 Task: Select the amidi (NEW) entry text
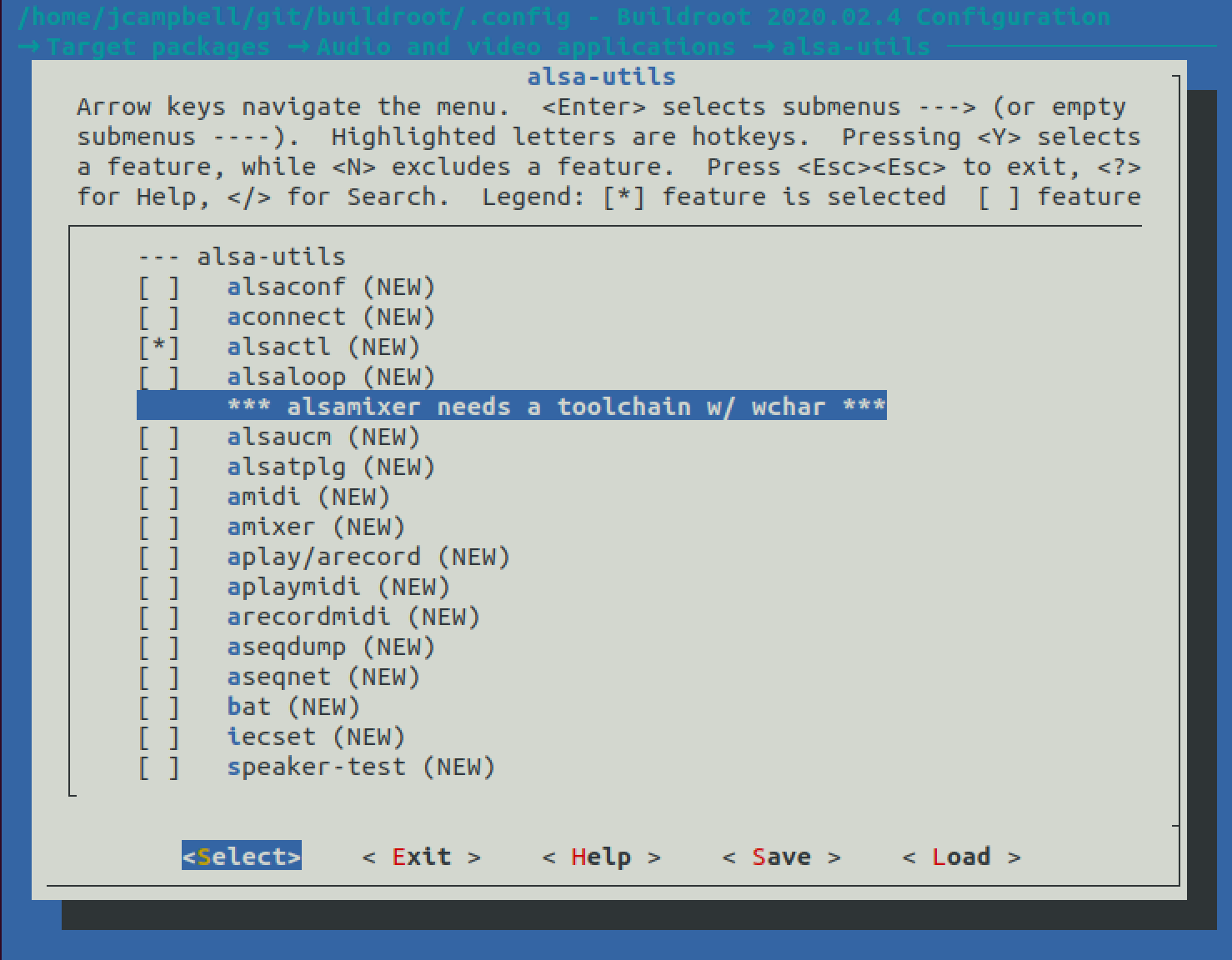pyautogui.click(x=308, y=497)
